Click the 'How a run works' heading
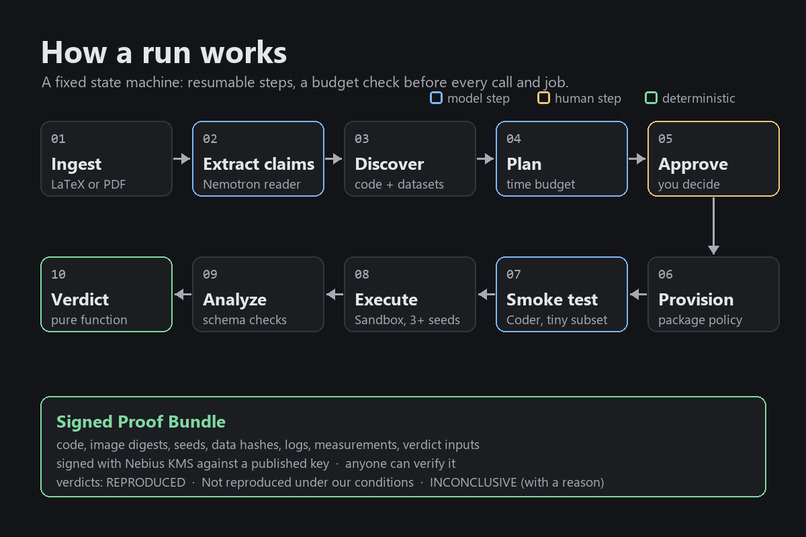 pos(164,52)
